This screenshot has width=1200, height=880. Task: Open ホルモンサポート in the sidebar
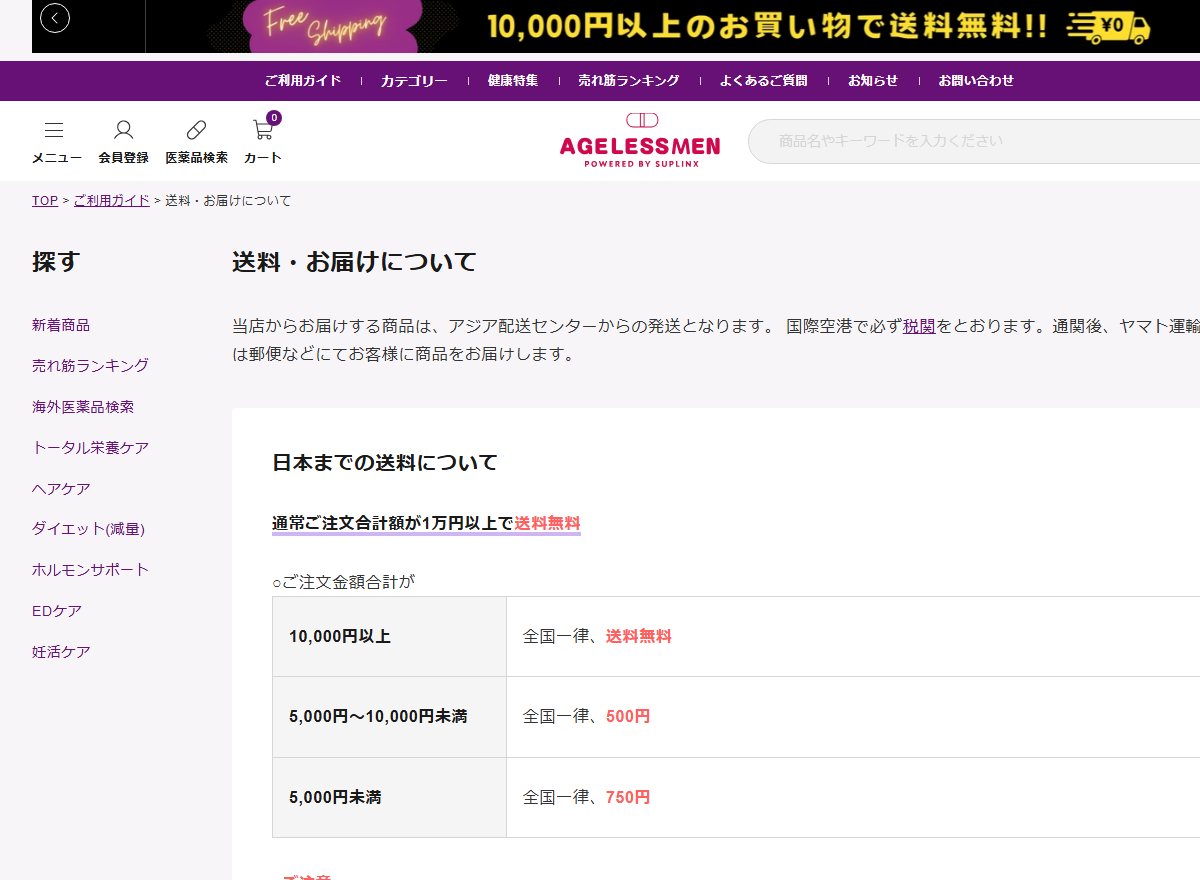[90, 570]
